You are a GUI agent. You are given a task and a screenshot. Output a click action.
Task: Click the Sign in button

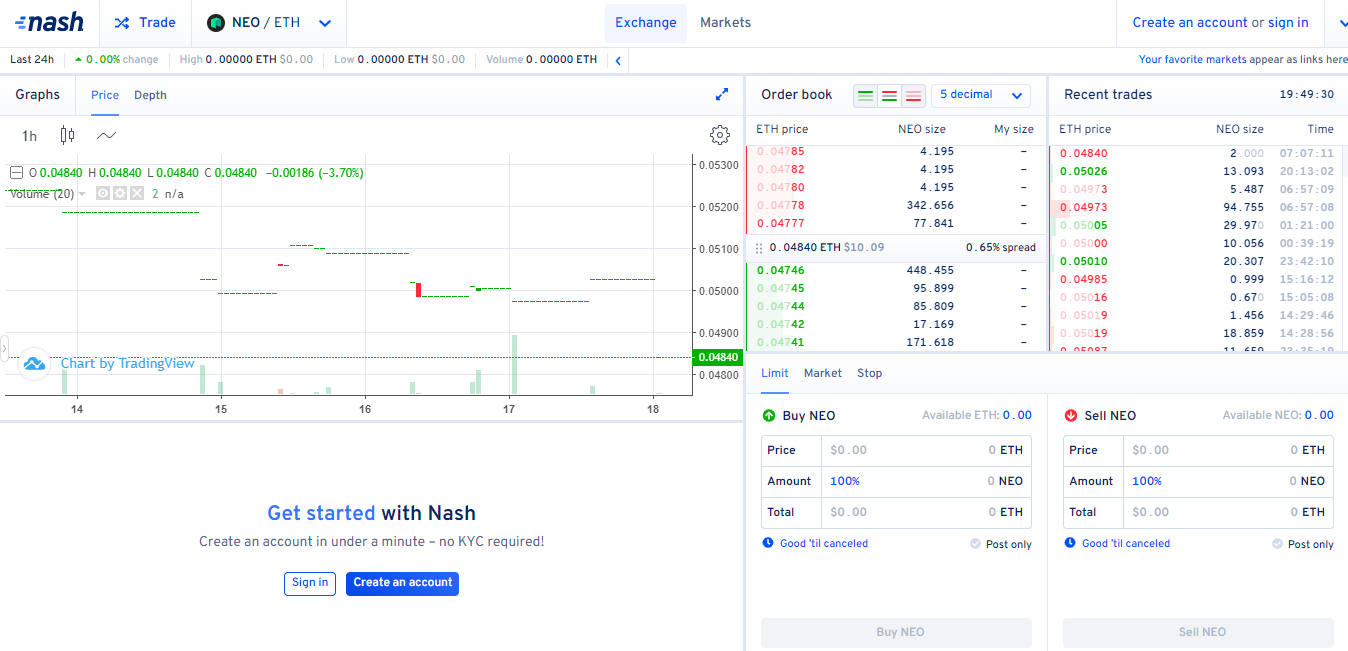(310, 583)
